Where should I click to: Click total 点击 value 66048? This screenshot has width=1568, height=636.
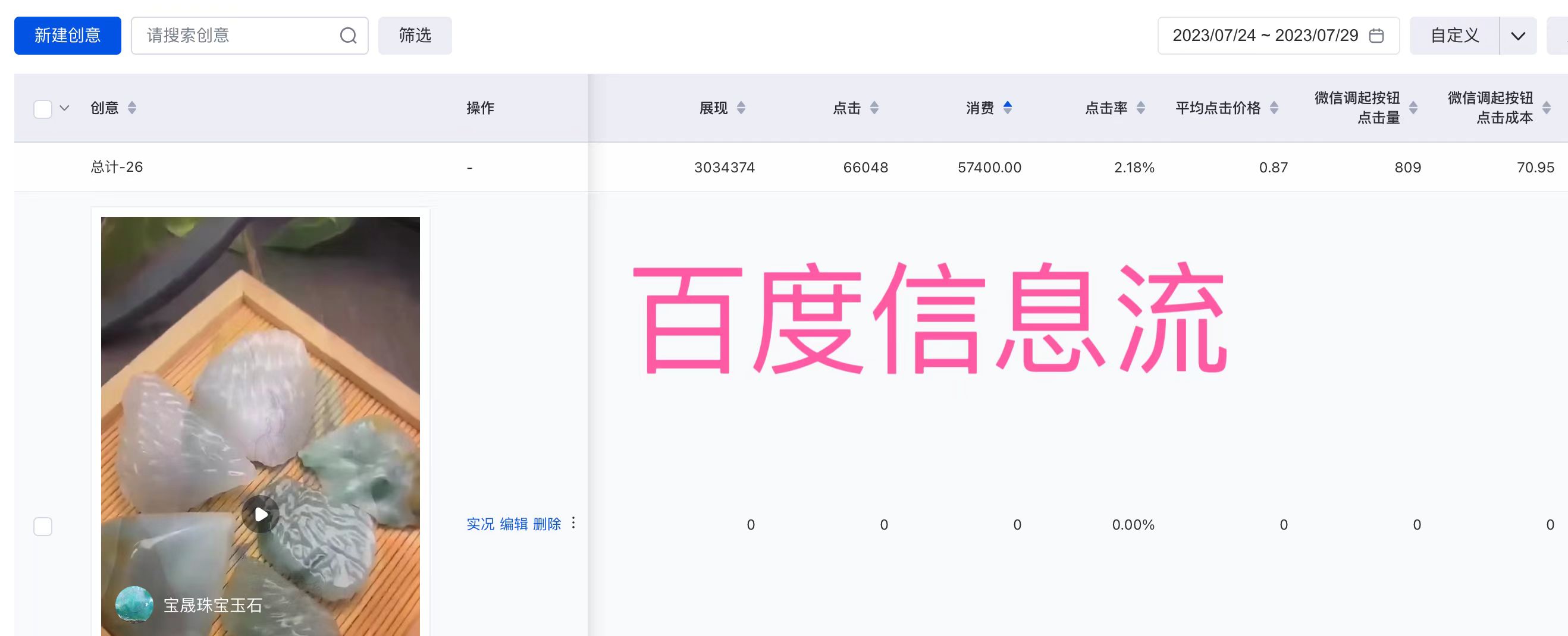865,167
